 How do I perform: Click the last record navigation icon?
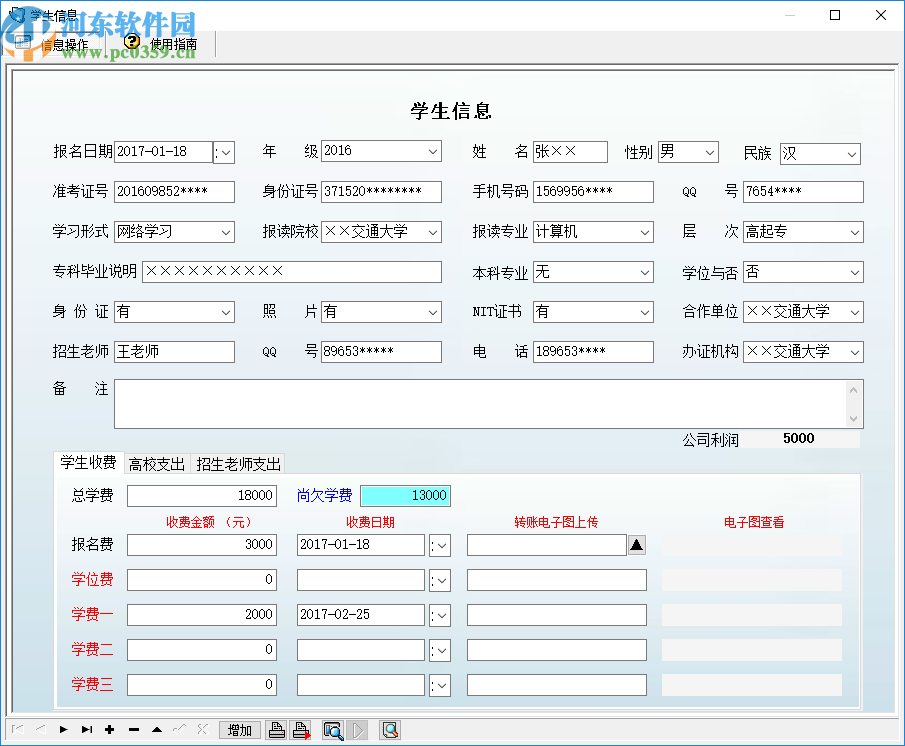(x=86, y=730)
